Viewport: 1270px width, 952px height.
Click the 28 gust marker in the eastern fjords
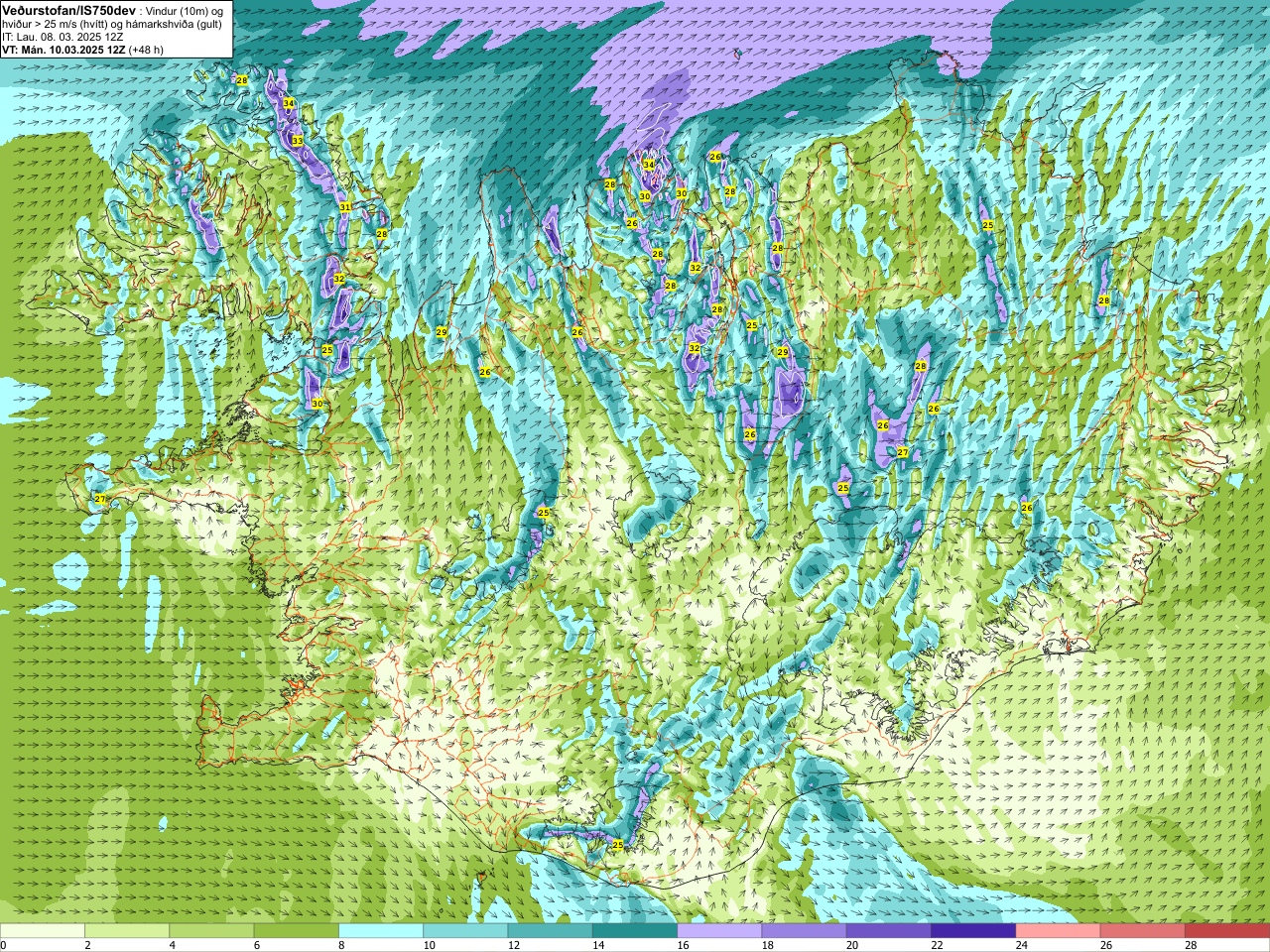1103,299
